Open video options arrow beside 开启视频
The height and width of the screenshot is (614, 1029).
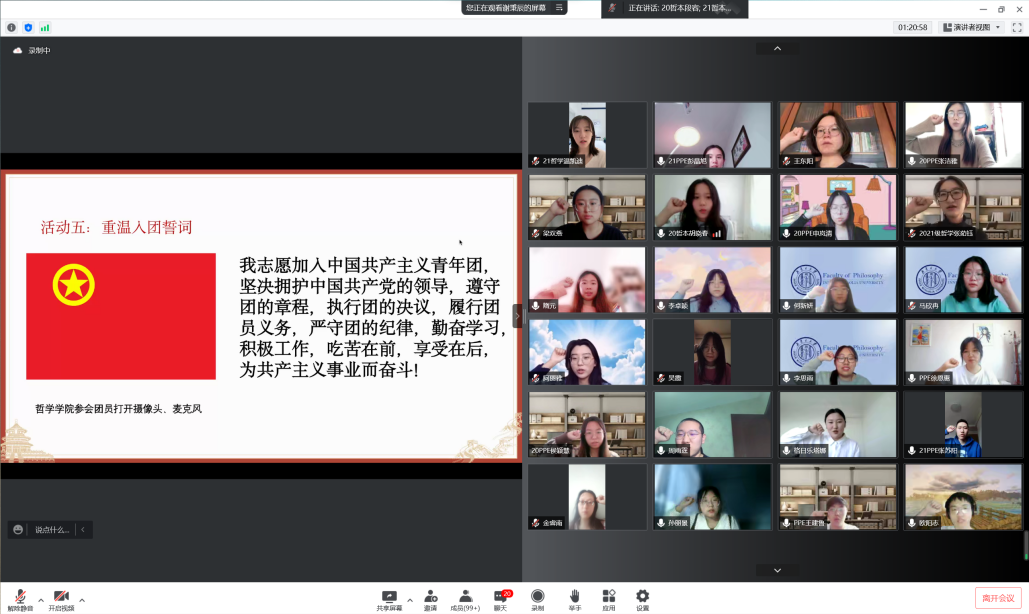(x=82, y=600)
